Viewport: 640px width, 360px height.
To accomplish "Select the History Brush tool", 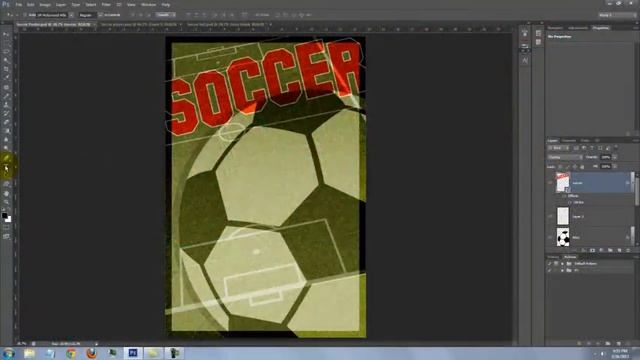I will pos(6,113).
